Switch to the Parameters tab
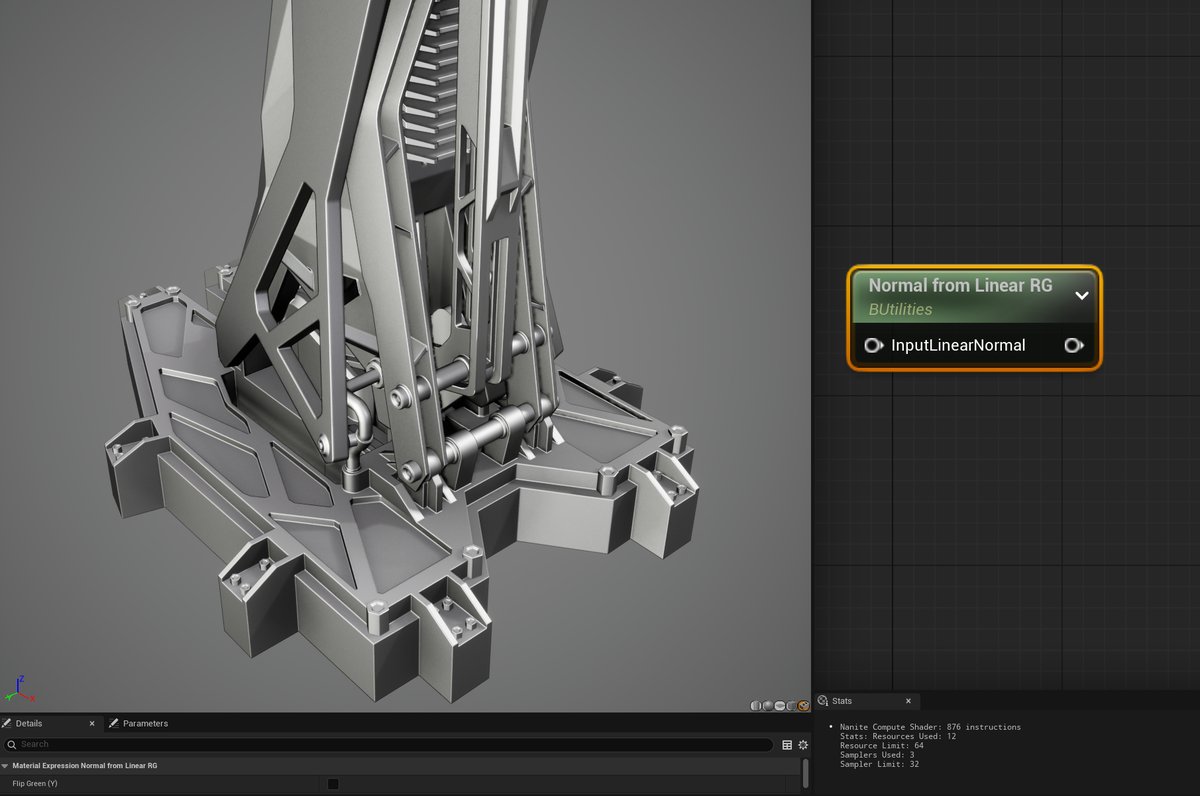Screen dimensions: 1200x796 [x=144, y=723]
